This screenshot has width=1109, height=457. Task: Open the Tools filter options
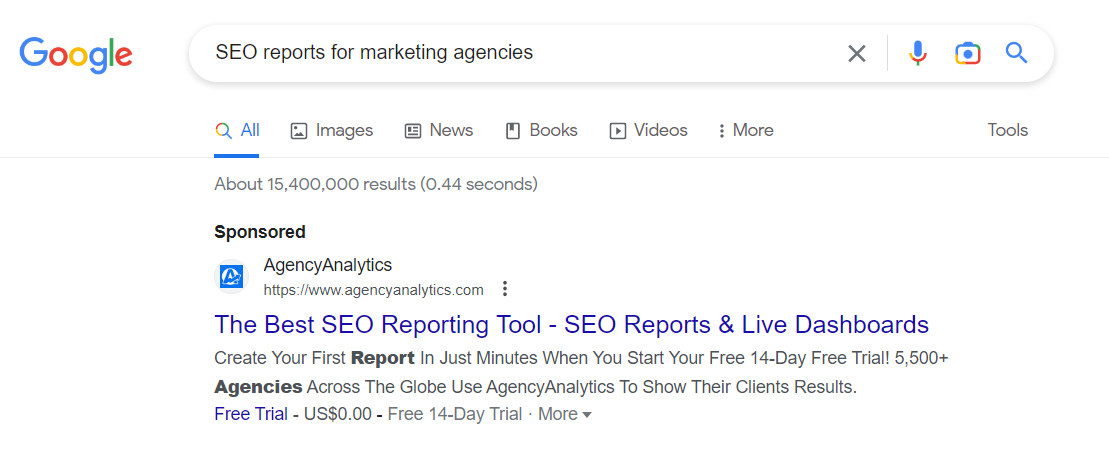tap(1008, 130)
